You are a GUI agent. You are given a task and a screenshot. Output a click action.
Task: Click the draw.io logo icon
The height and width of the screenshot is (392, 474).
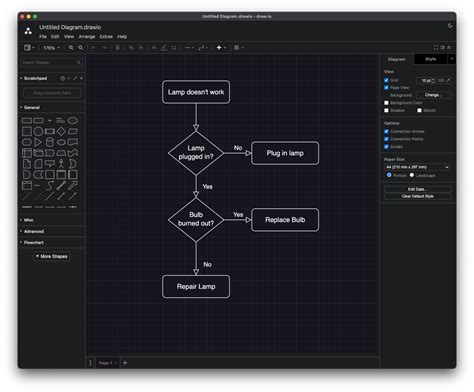point(28,31)
